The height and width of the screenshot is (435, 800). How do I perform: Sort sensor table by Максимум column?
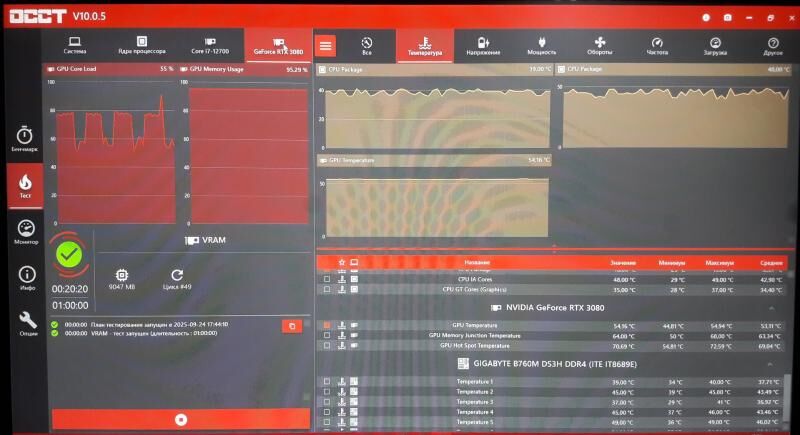point(719,263)
